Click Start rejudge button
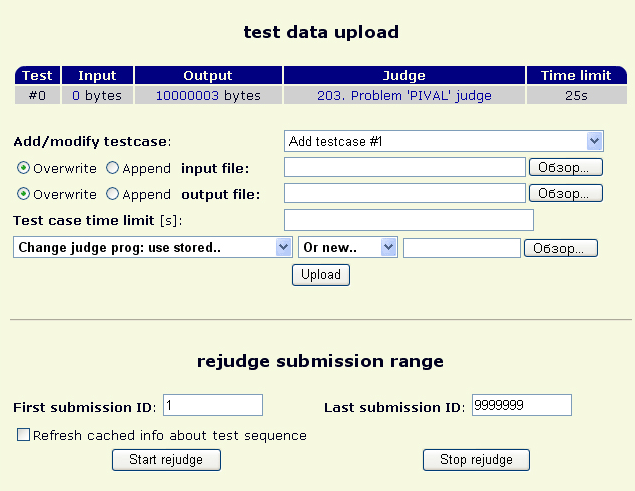 coord(166,460)
